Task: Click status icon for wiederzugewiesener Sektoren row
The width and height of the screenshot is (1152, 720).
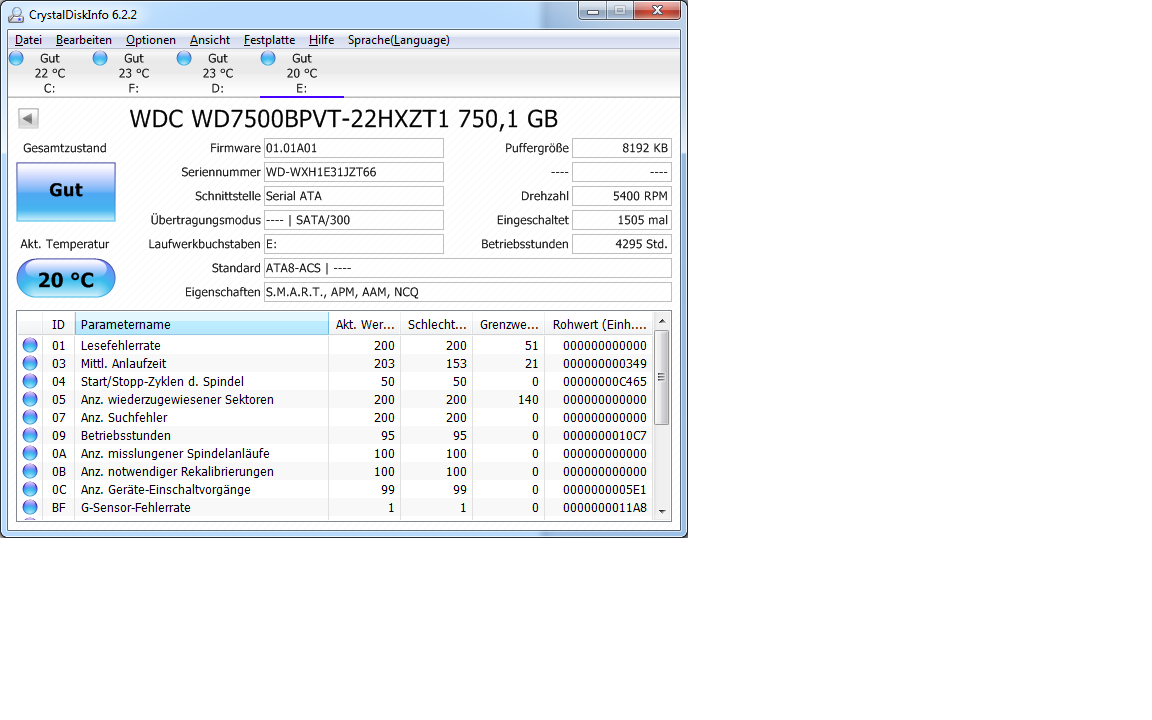Action: point(30,399)
